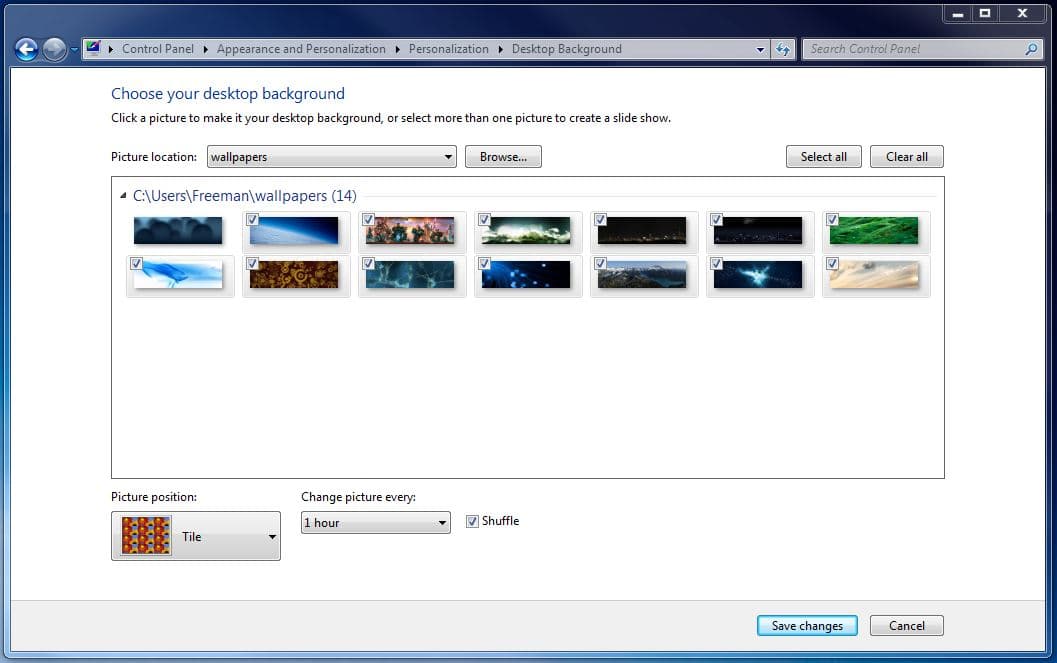Select the dark blue bokeh wallpaper thumbnail
Viewport: 1057px width, 663px height.
(x=178, y=231)
